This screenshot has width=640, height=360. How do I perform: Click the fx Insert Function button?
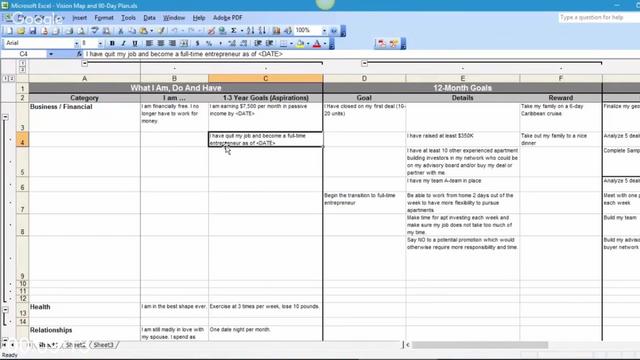(x=79, y=54)
